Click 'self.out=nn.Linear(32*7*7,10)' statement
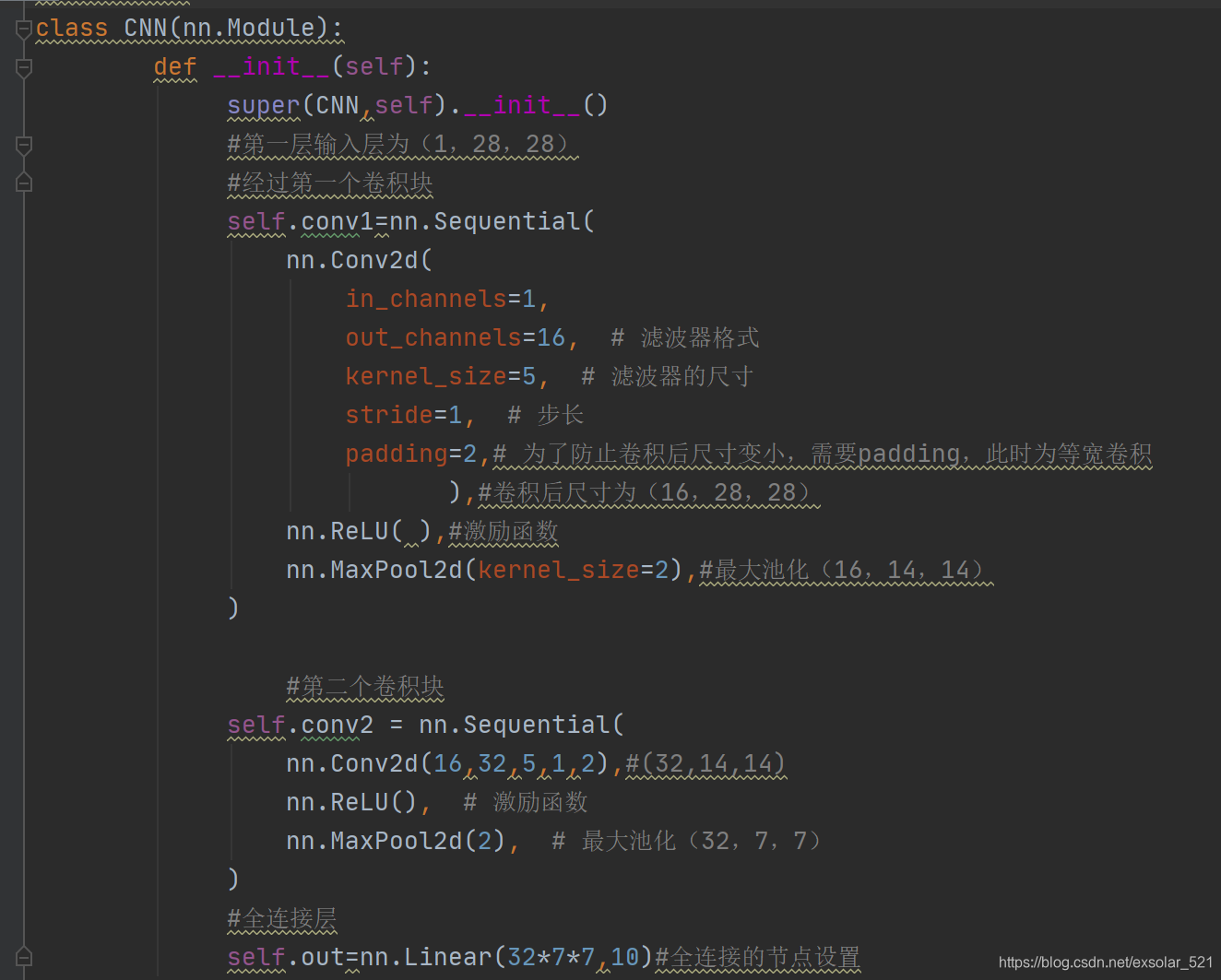Screen dimensions: 1221x980 (440, 958)
